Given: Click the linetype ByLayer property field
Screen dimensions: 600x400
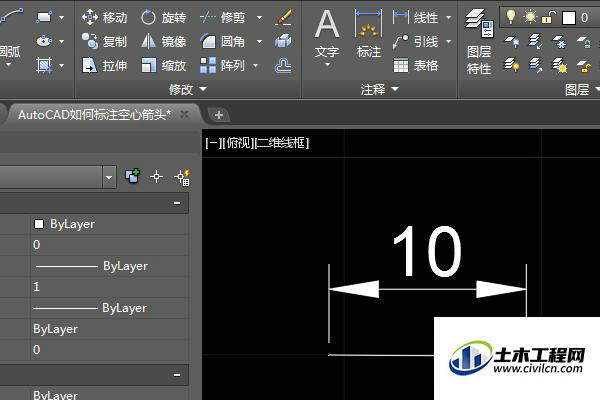Looking at the screenshot, I should pyautogui.click(x=110, y=266).
